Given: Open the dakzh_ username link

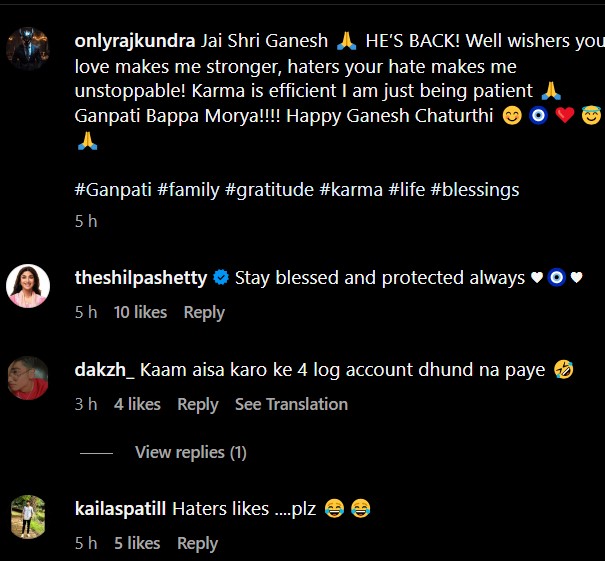Looking at the screenshot, I should point(104,370).
